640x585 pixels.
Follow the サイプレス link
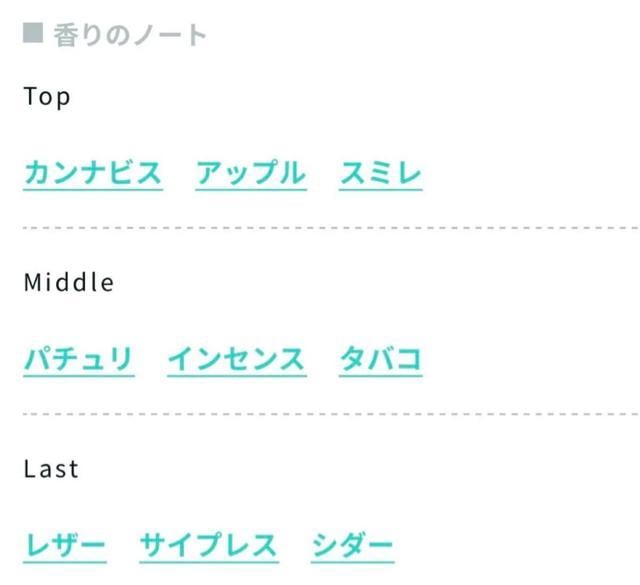click(209, 546)
